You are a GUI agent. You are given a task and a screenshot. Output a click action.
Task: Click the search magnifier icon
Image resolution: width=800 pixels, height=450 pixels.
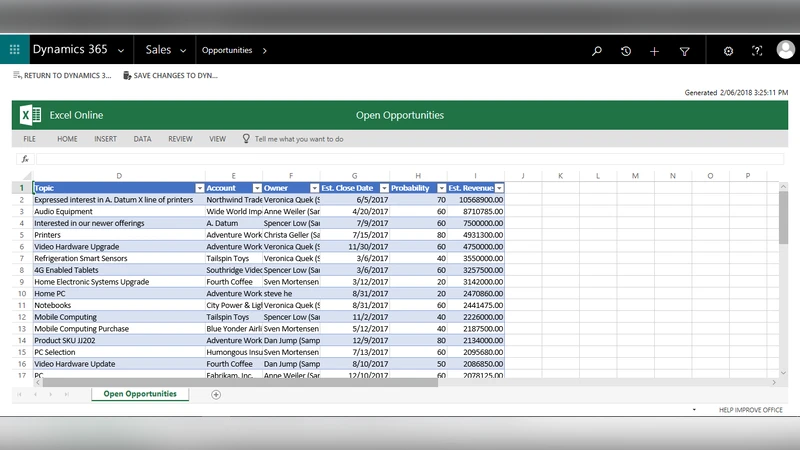(x=597, y=51)
